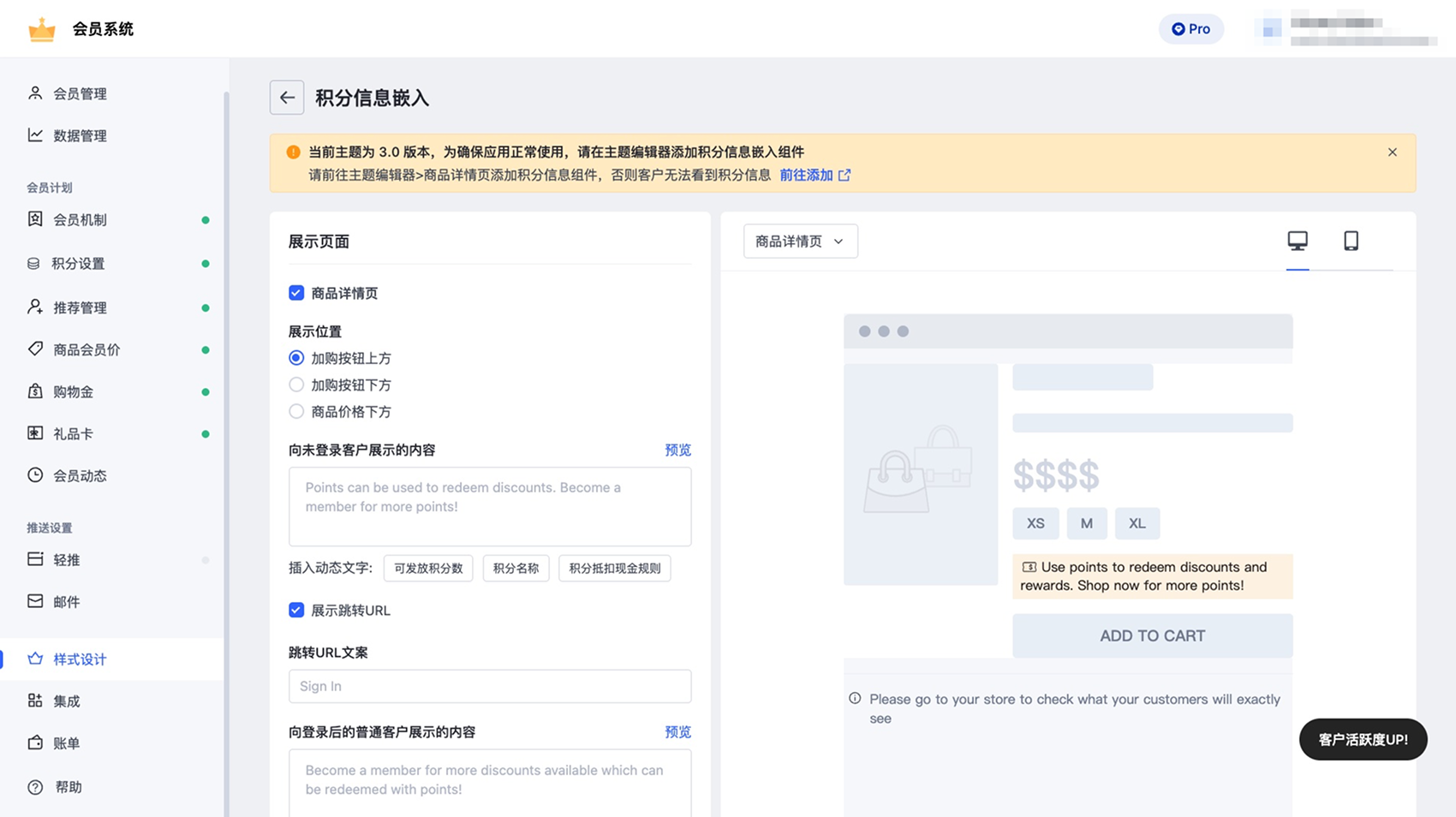This screenshot has height=817, width=1456.
Task: Expand the 商品详情页 preview dropdown
Action: [x=800, y=242]
